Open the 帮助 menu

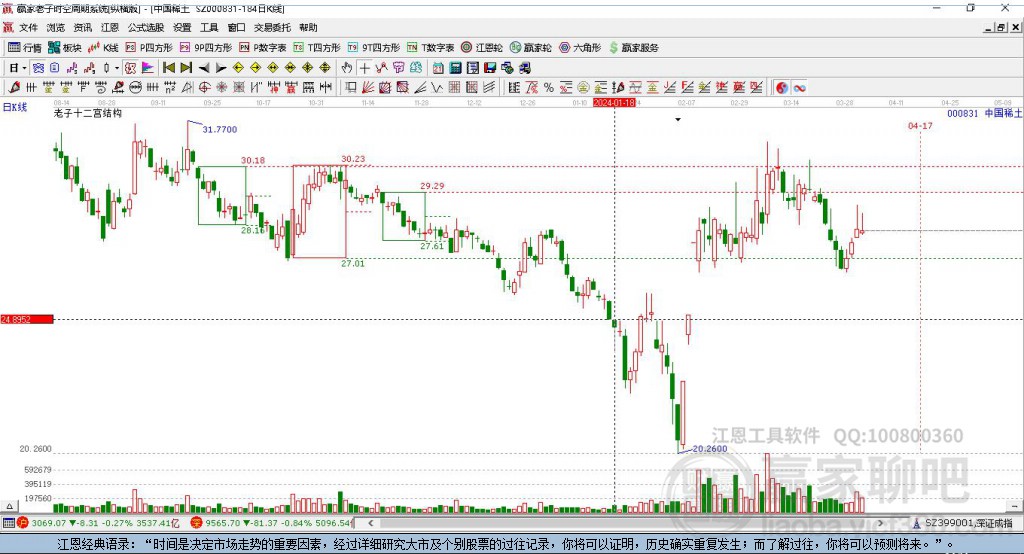pyautogui.click(x=308, y=27)
